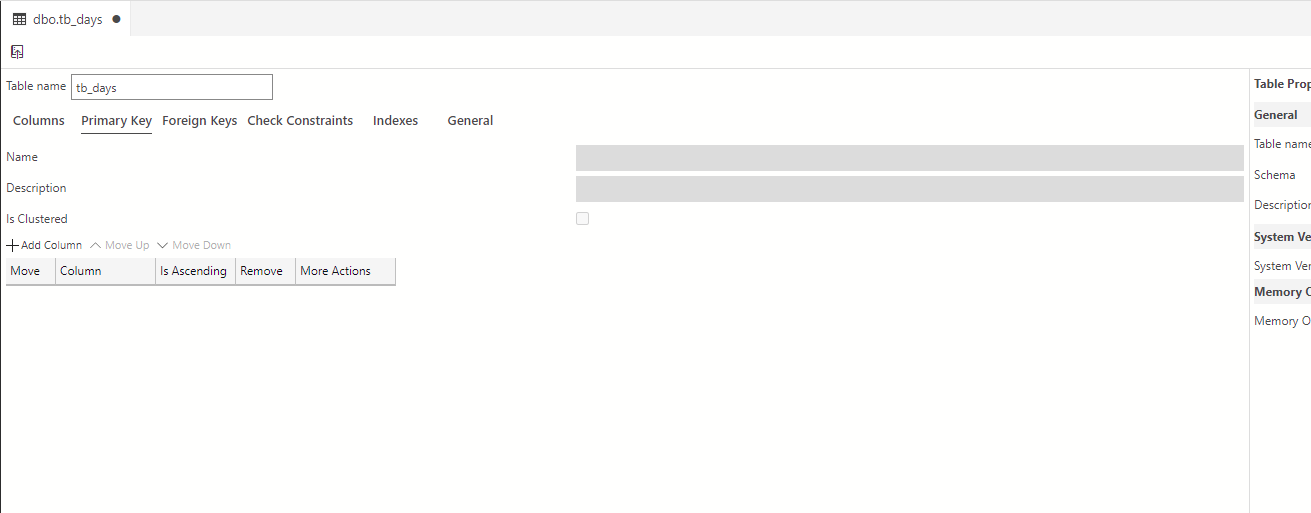Image resolution: width=1311 pixels, height=513 pixels.
Task: Click the publish changes toolbar icon
Action: (x=17, y=52)
